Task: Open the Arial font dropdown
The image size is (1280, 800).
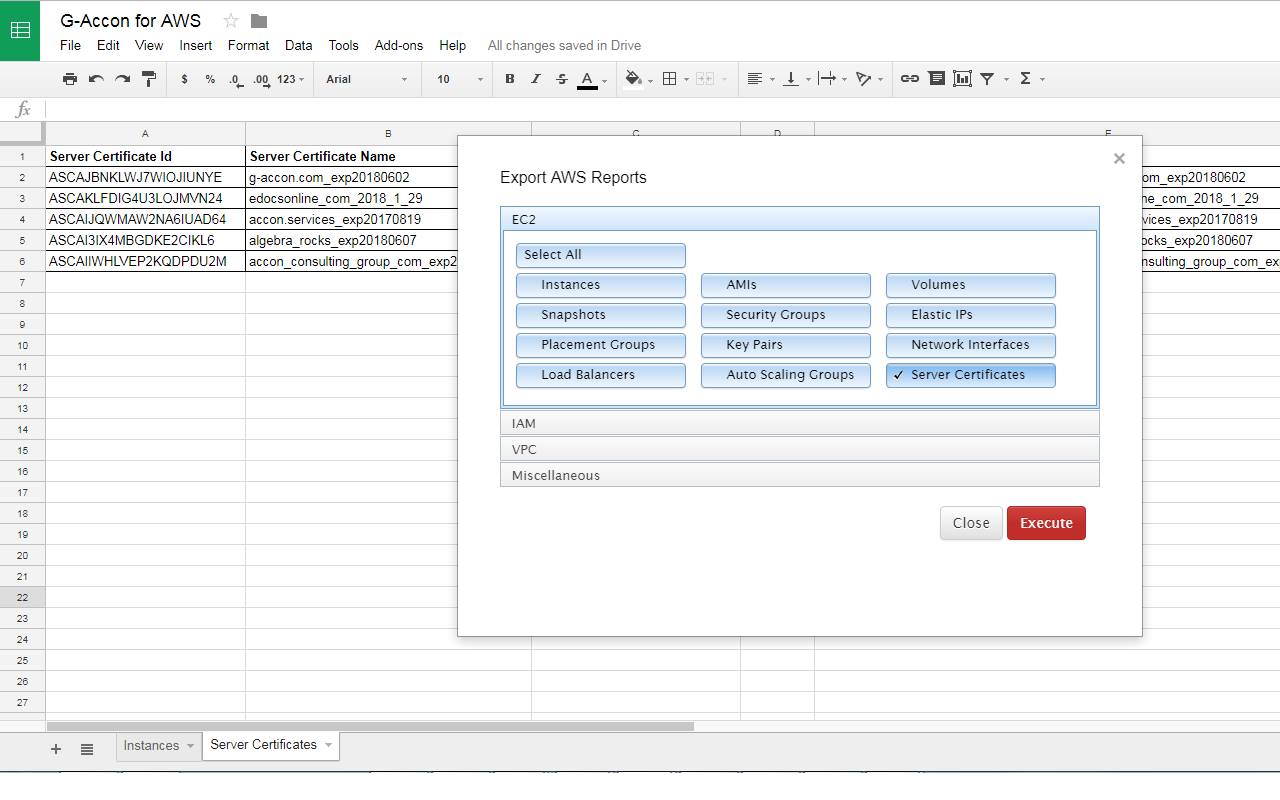Action: 366,79
